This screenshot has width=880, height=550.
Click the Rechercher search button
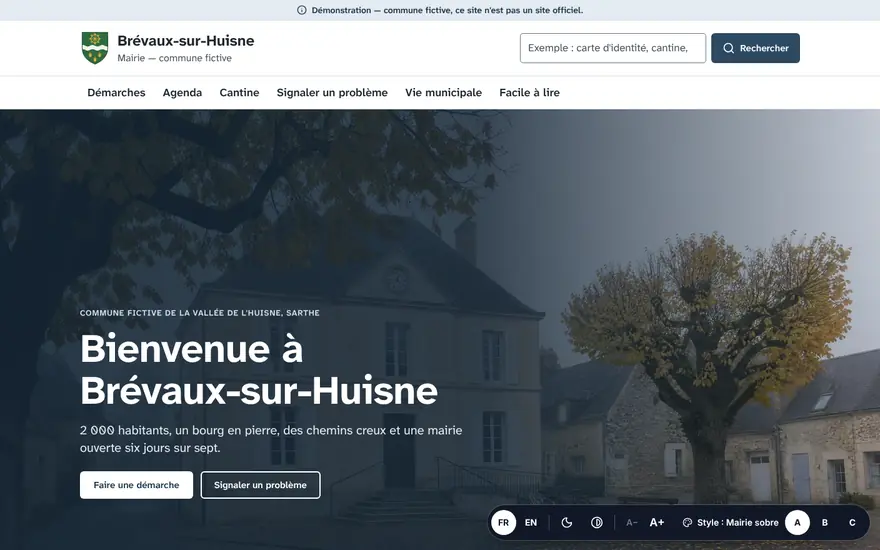point(755,48)
